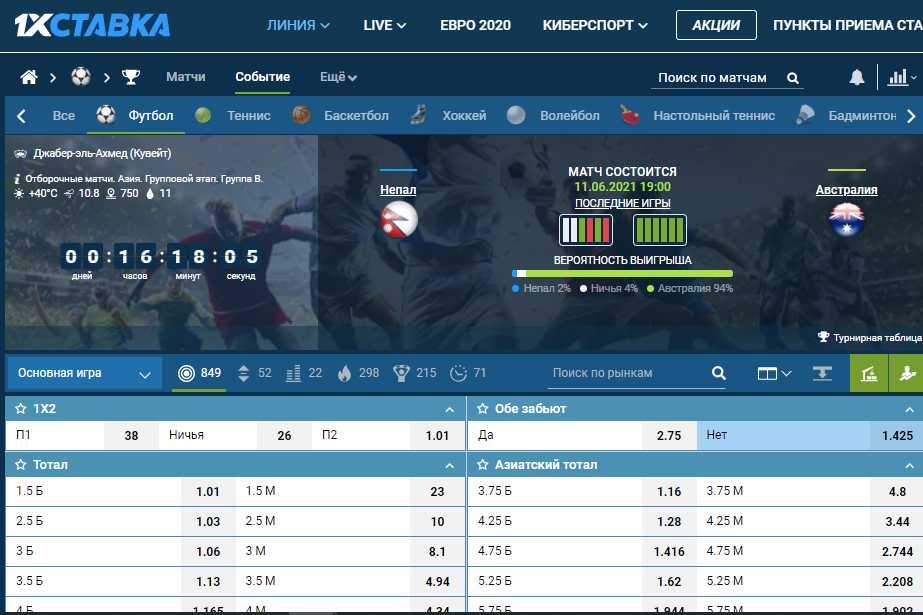The width and height of the screenshot is (923, 615).
Task: Select the Хоккей sport tab
Action: (449, 115)
